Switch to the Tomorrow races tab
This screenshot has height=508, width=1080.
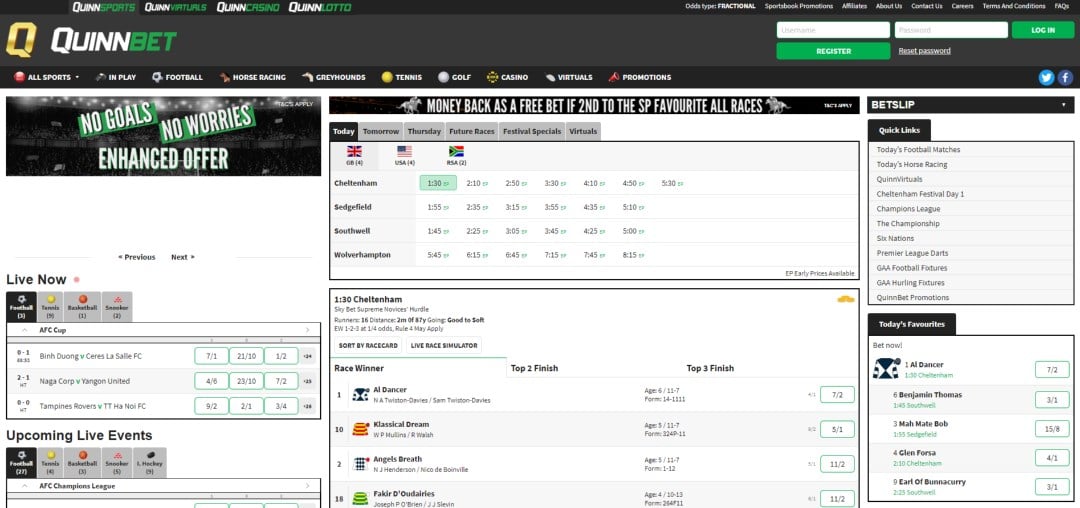click(381, 131)
